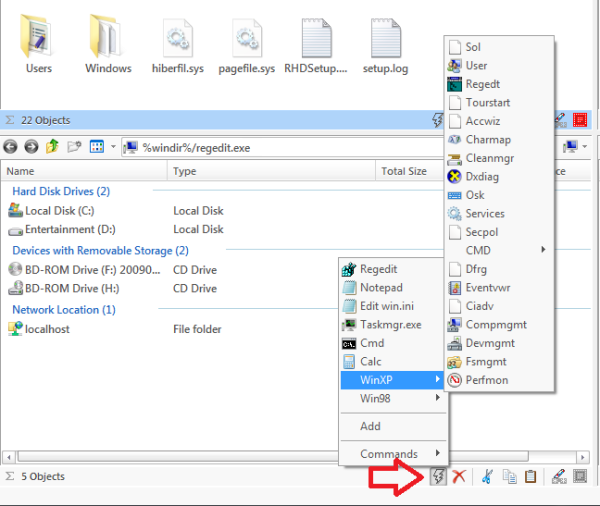Click the address bar with %windir%/regedit.exe
This screenshot has height=506, width=600.
tap(283, 148)
